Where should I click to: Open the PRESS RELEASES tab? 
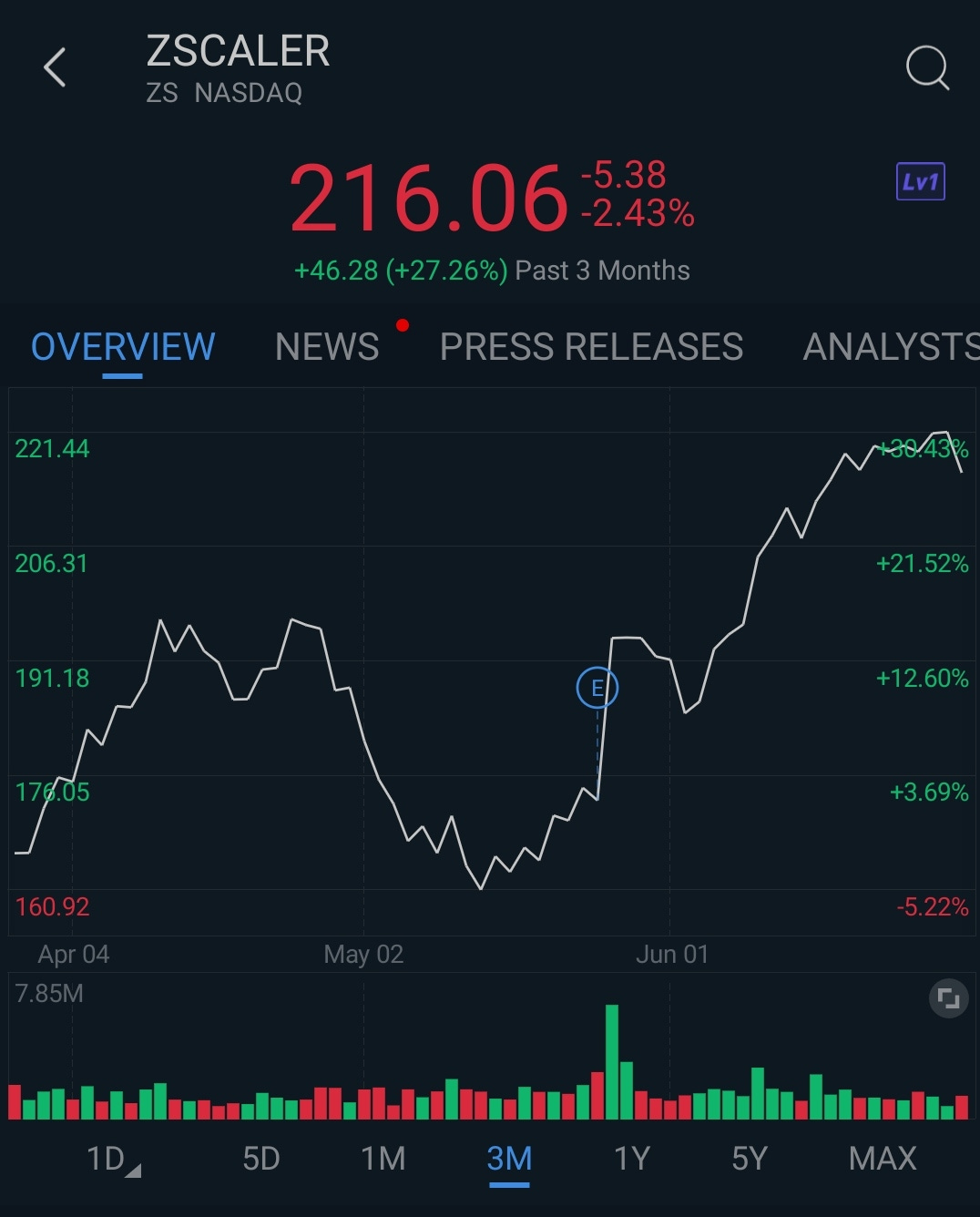pos(591,347)
